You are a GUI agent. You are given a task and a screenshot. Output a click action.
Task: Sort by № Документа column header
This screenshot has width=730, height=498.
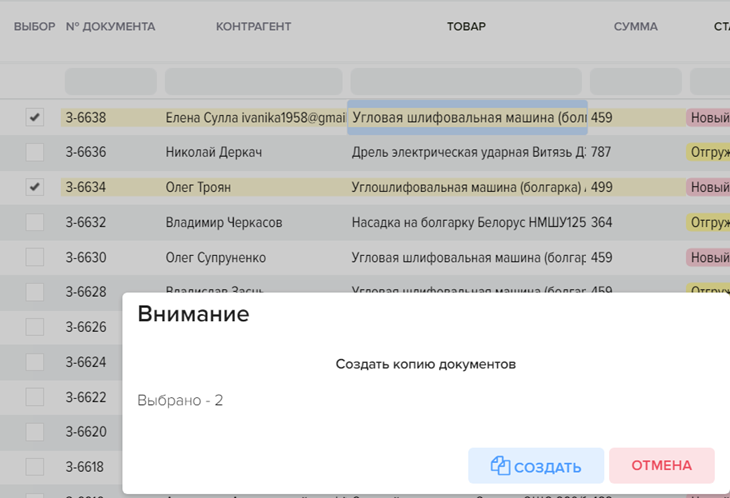point(110,27)
